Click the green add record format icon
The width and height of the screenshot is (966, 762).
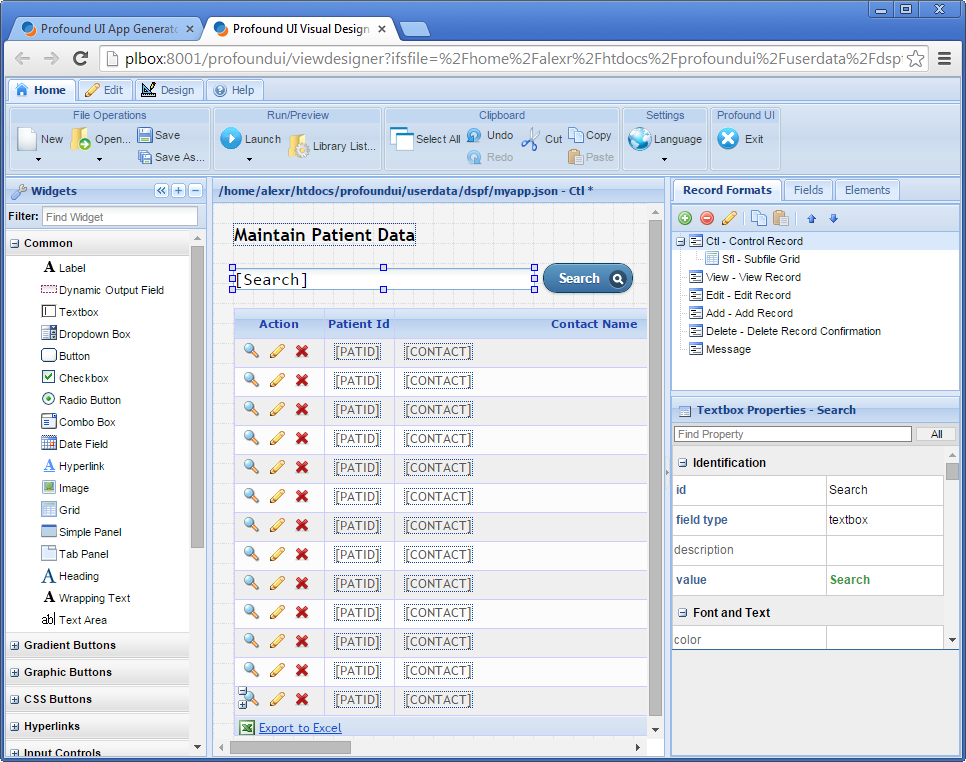coord(685,218)
